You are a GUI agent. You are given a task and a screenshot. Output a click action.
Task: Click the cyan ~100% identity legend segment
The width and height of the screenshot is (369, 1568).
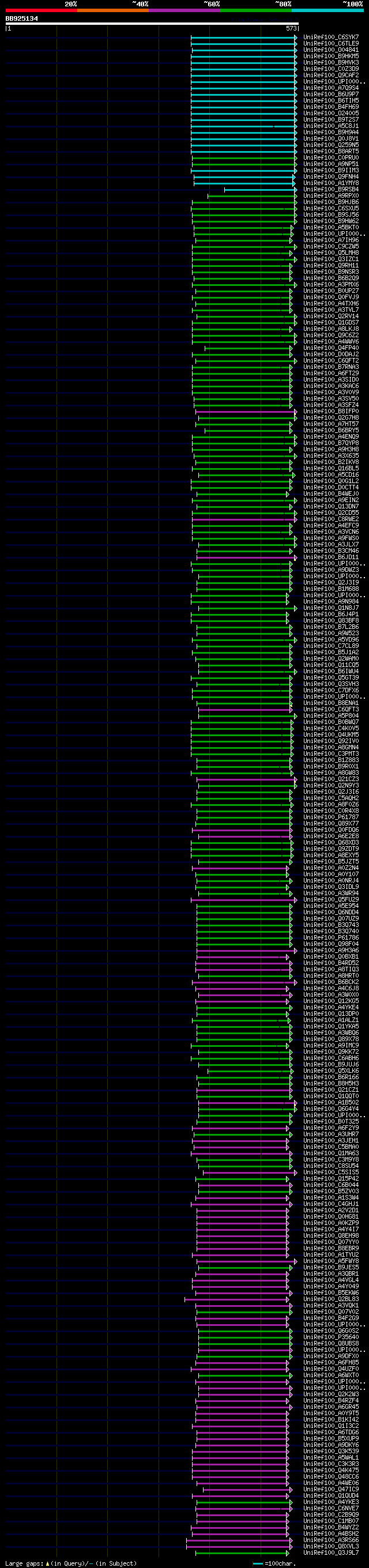click(x=327, y=10)
